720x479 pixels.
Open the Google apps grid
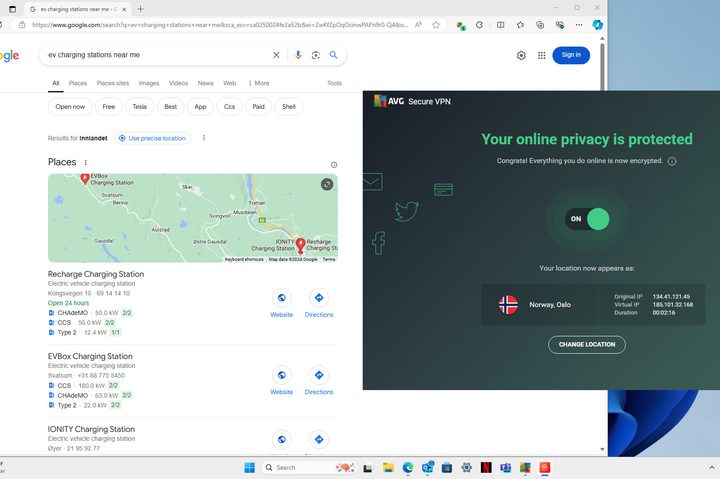542,56
